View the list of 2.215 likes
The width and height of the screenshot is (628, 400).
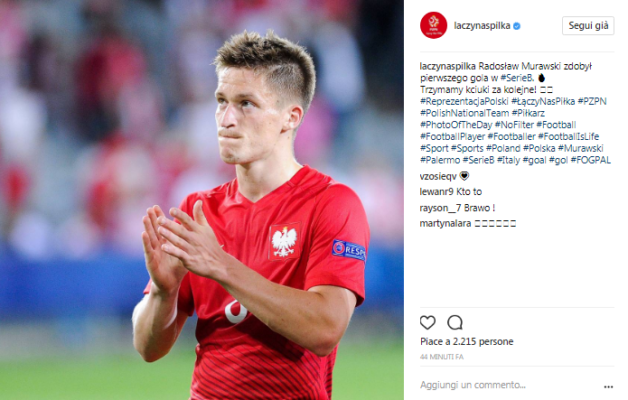[467, 342]
